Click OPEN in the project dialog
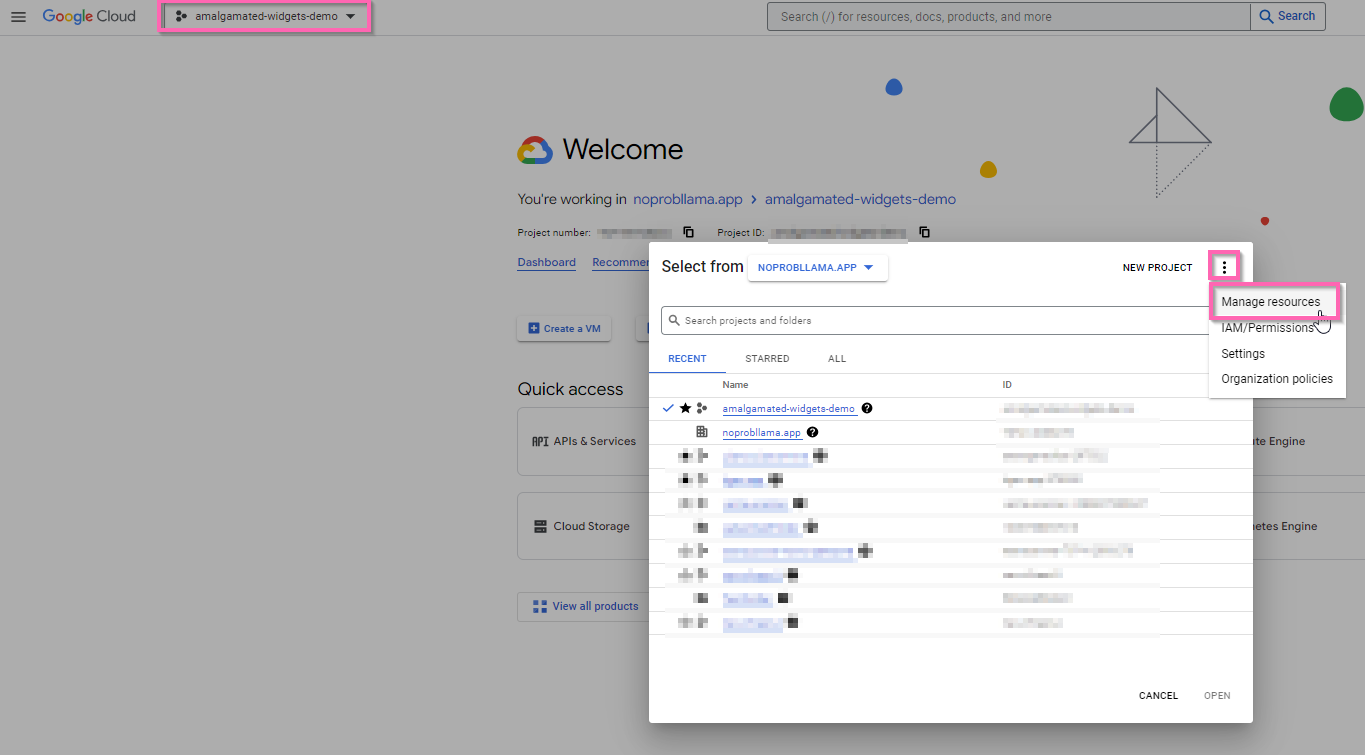Screen dimensions: 1365x755 (1217, 695)
